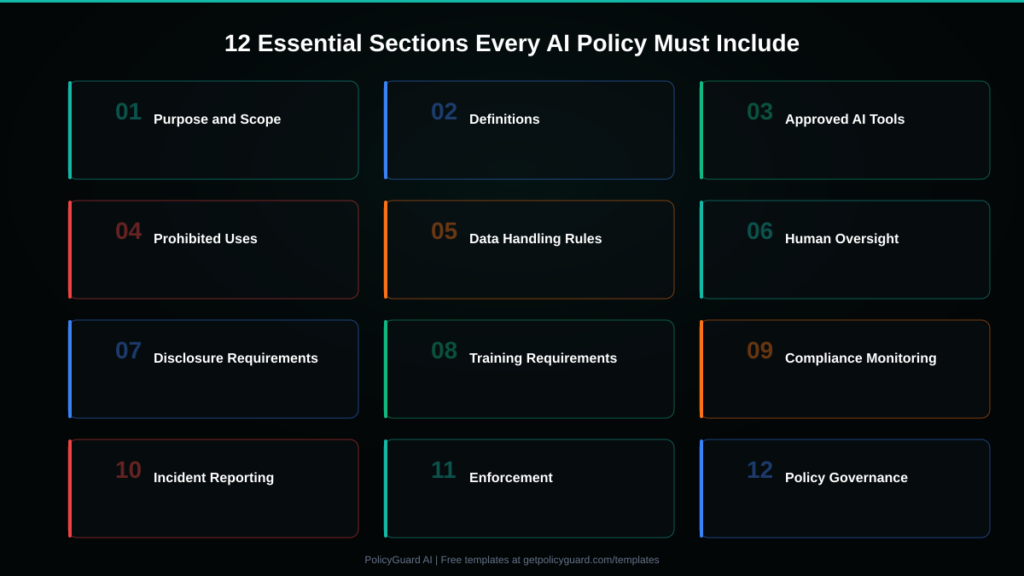The width and height of the screenshot is (1024, 576).
Task: Click the Disclosure Requirements card
Action: 213,369
